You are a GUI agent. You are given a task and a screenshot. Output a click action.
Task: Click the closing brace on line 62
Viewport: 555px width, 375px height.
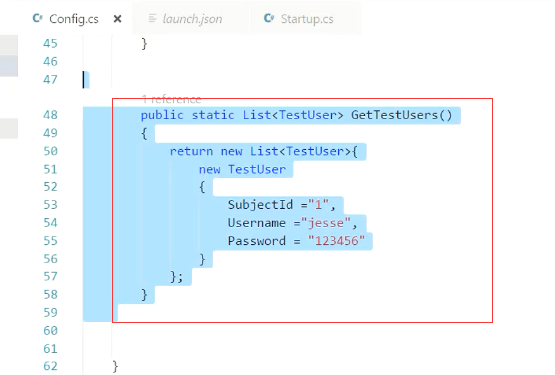[115, 366]
